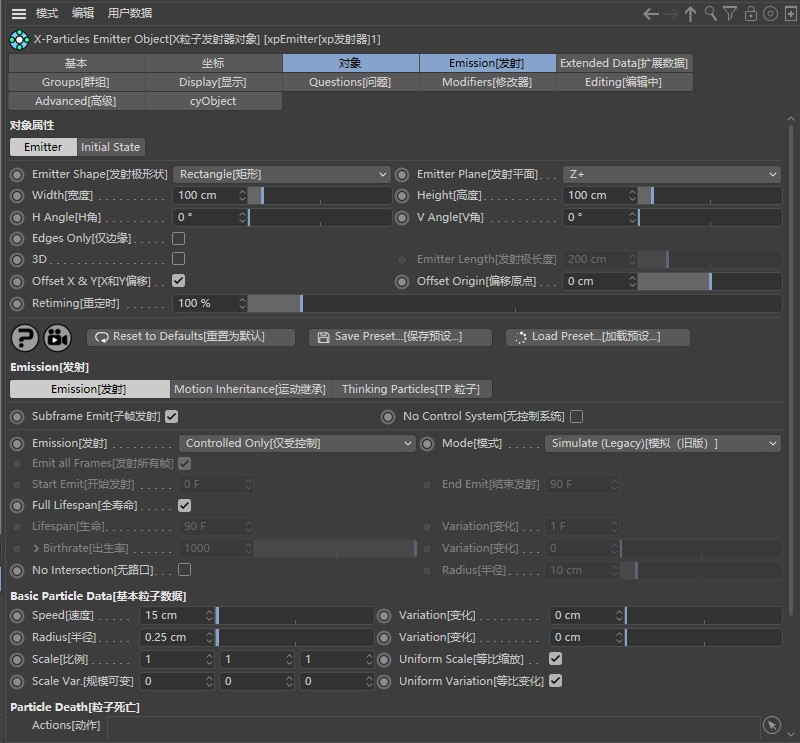Click the Mode keyframe dot

pyautogui.click(x=427, y=444)
